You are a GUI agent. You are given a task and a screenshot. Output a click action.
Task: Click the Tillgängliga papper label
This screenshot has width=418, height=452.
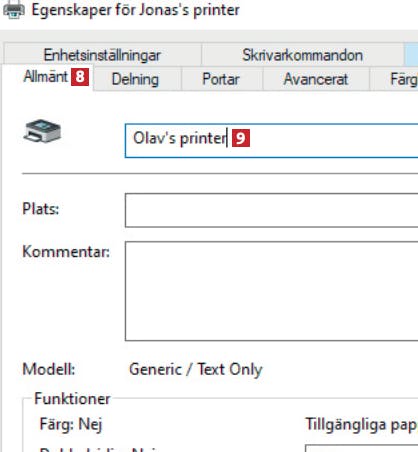click(x=361, y=424)
